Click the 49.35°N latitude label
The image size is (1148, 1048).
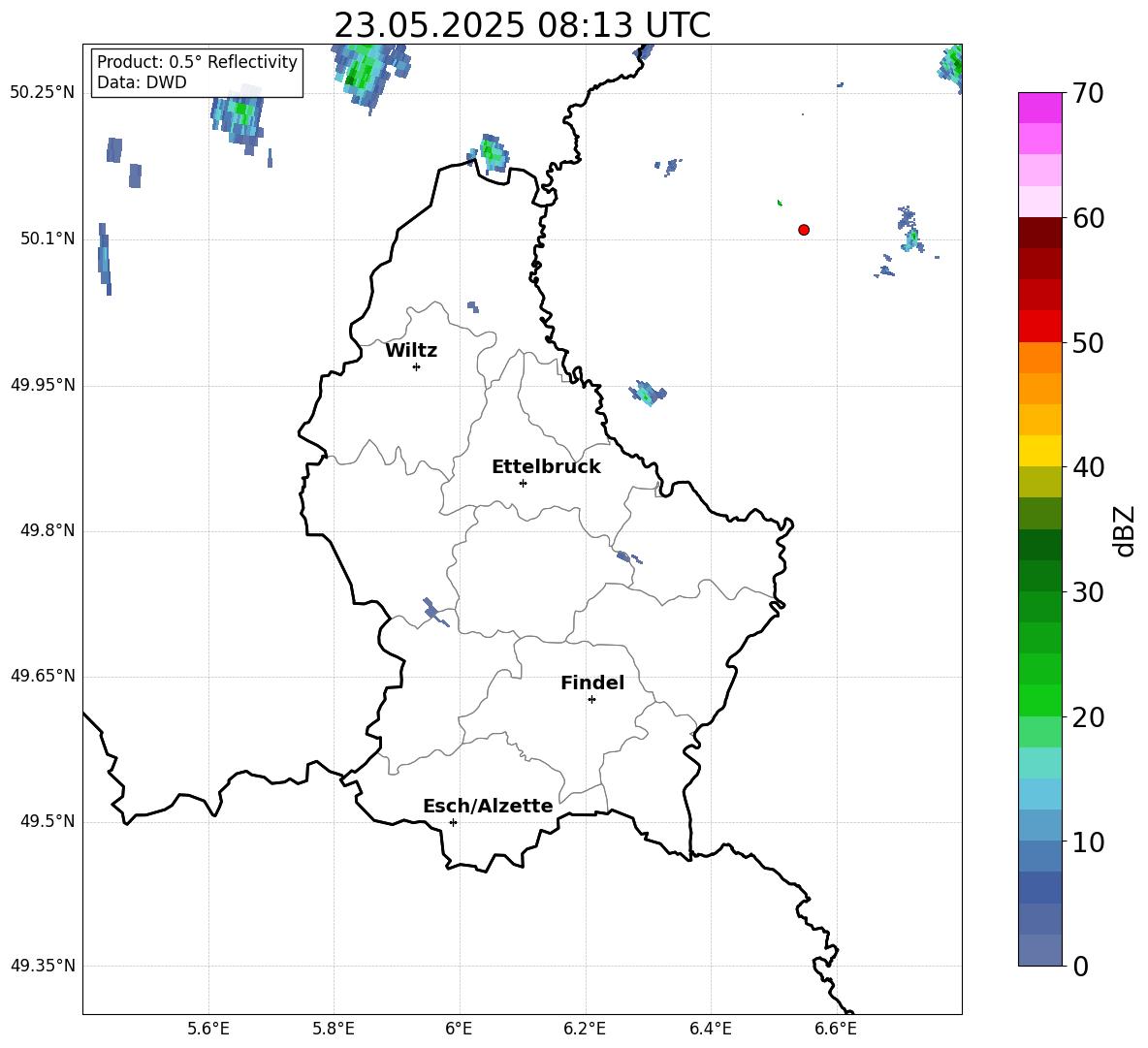point(43,966)
